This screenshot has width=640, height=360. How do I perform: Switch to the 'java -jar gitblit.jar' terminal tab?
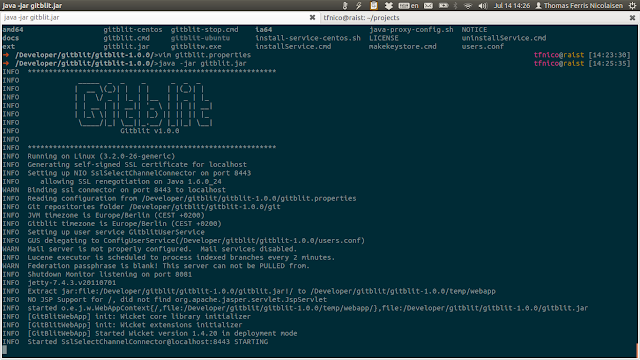coord(159,18)
